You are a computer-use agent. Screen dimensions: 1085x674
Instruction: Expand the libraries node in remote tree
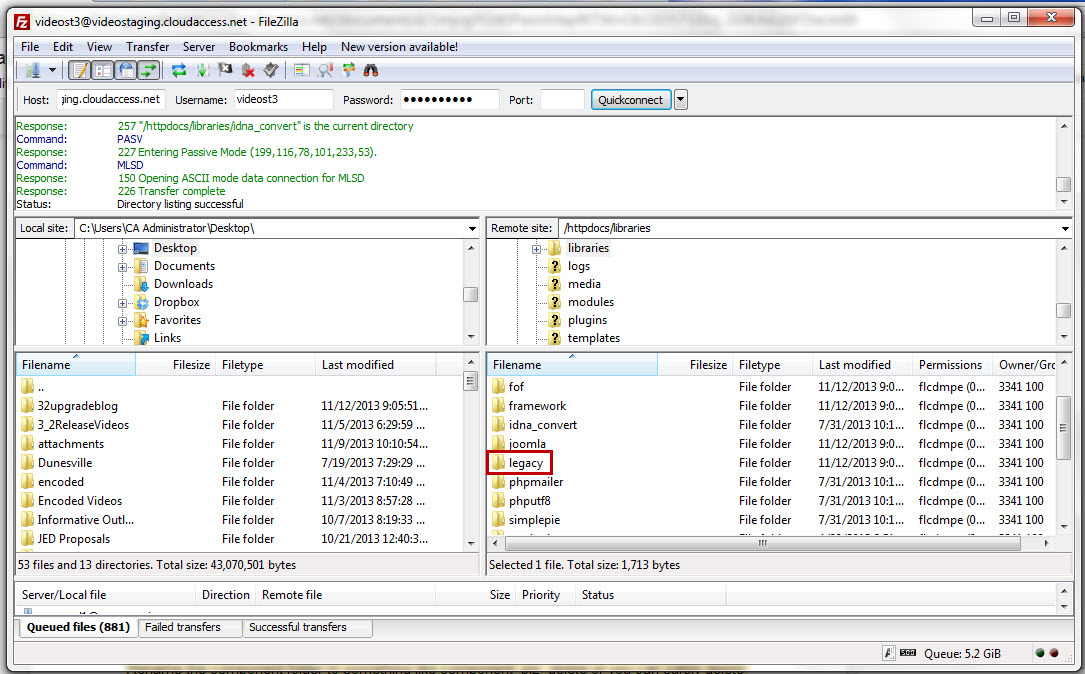(x=536, y=249)
